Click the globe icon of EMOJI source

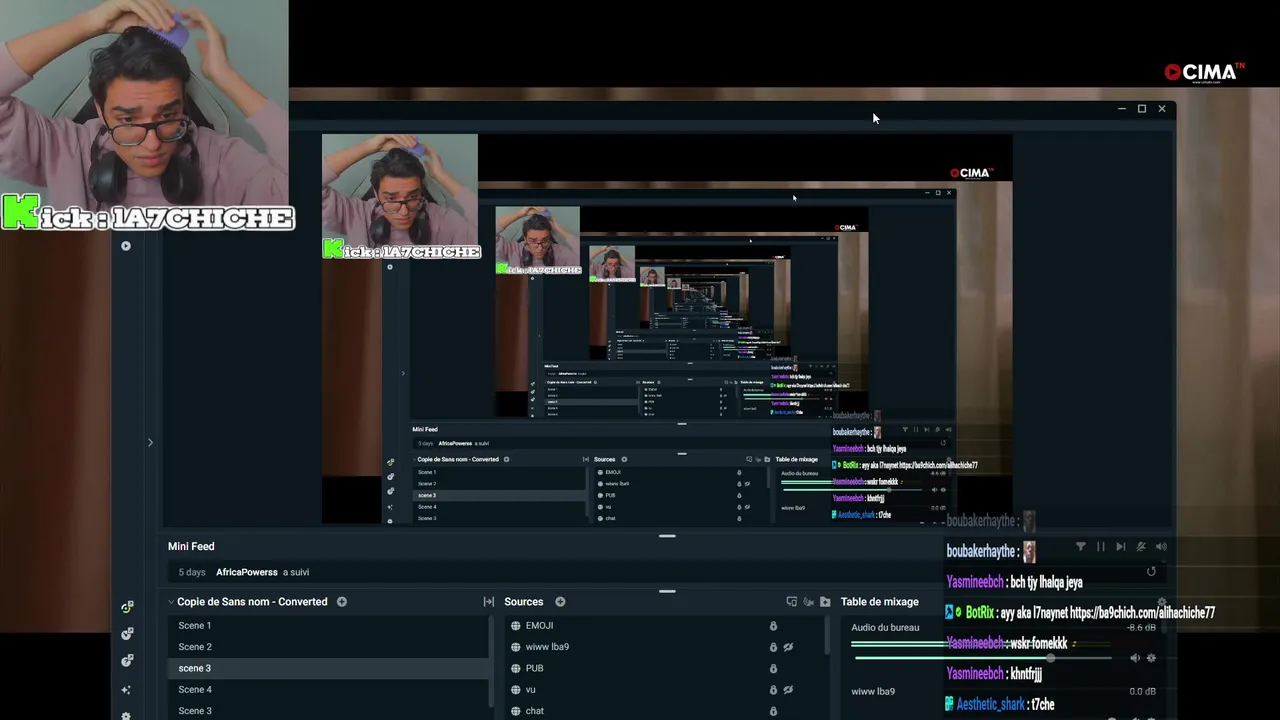pyautogui.click(x=516, y=626)
